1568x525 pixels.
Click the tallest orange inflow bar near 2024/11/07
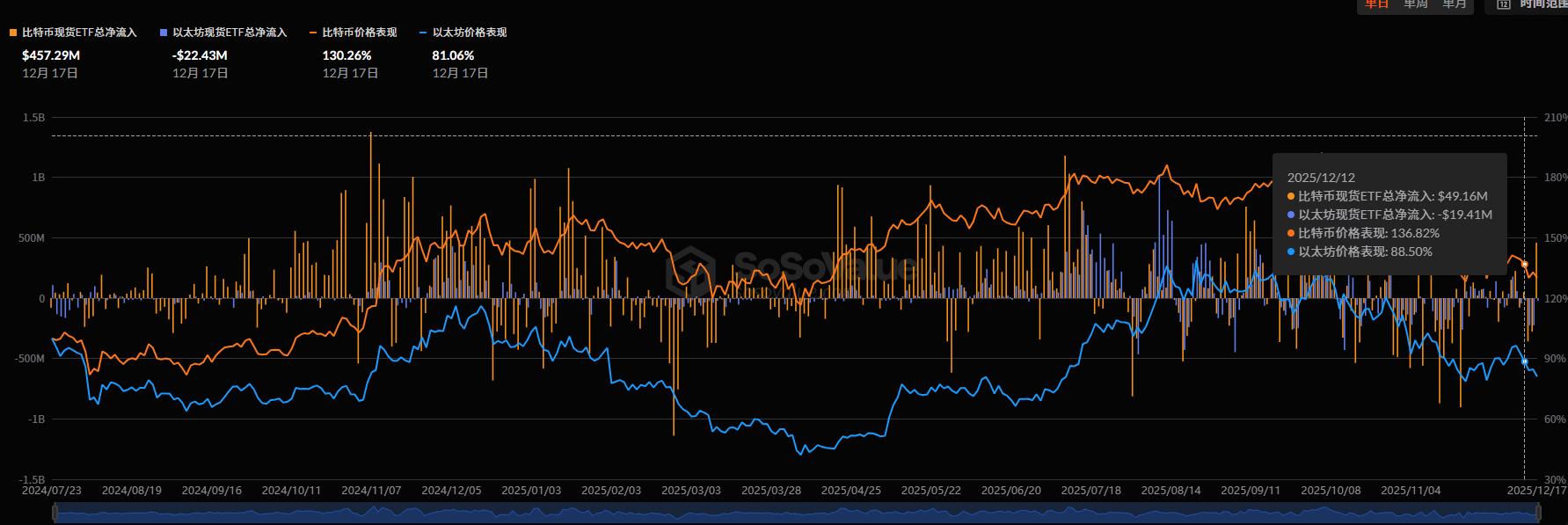tap(370, 215)
